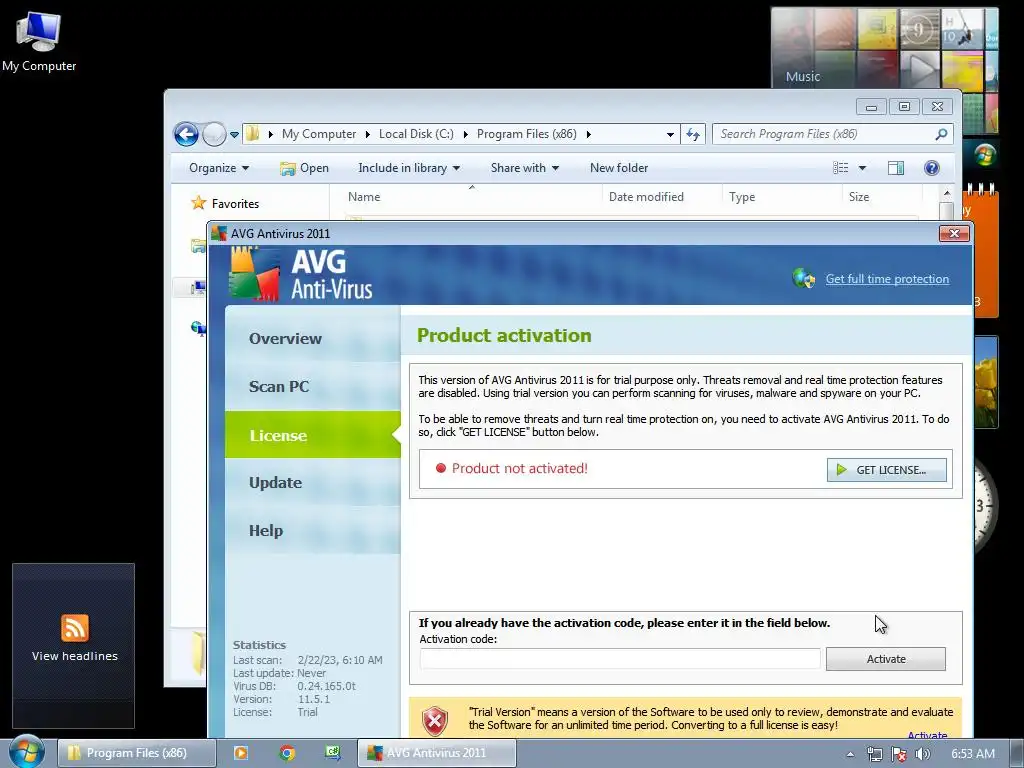This screenshot has height=768, width=1024.
Task: Click Explorer scrollbar up arrow
Action: 946,194
